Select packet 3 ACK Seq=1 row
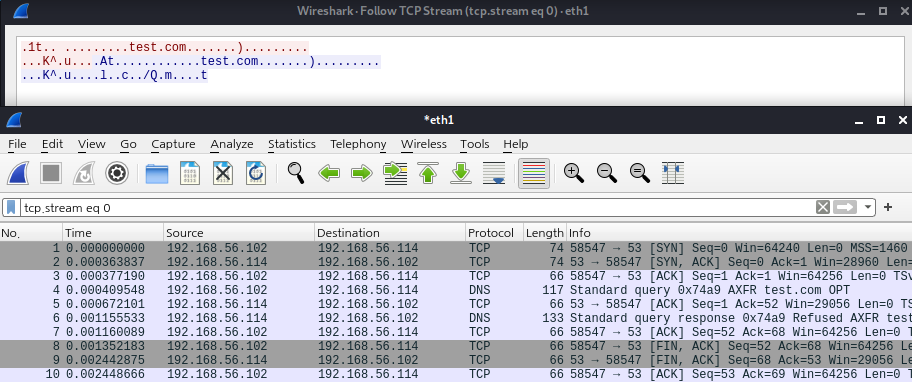912x385 pixels. [x=456, y=276]
